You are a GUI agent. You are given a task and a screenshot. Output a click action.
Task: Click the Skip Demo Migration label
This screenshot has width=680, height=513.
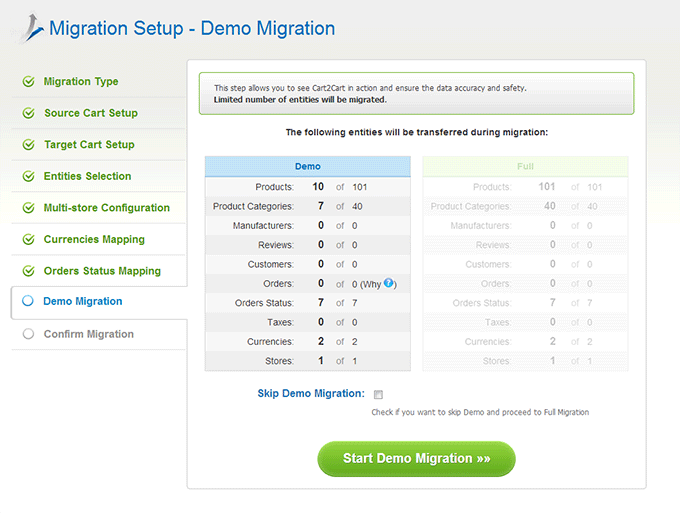[x=311, y=393]
